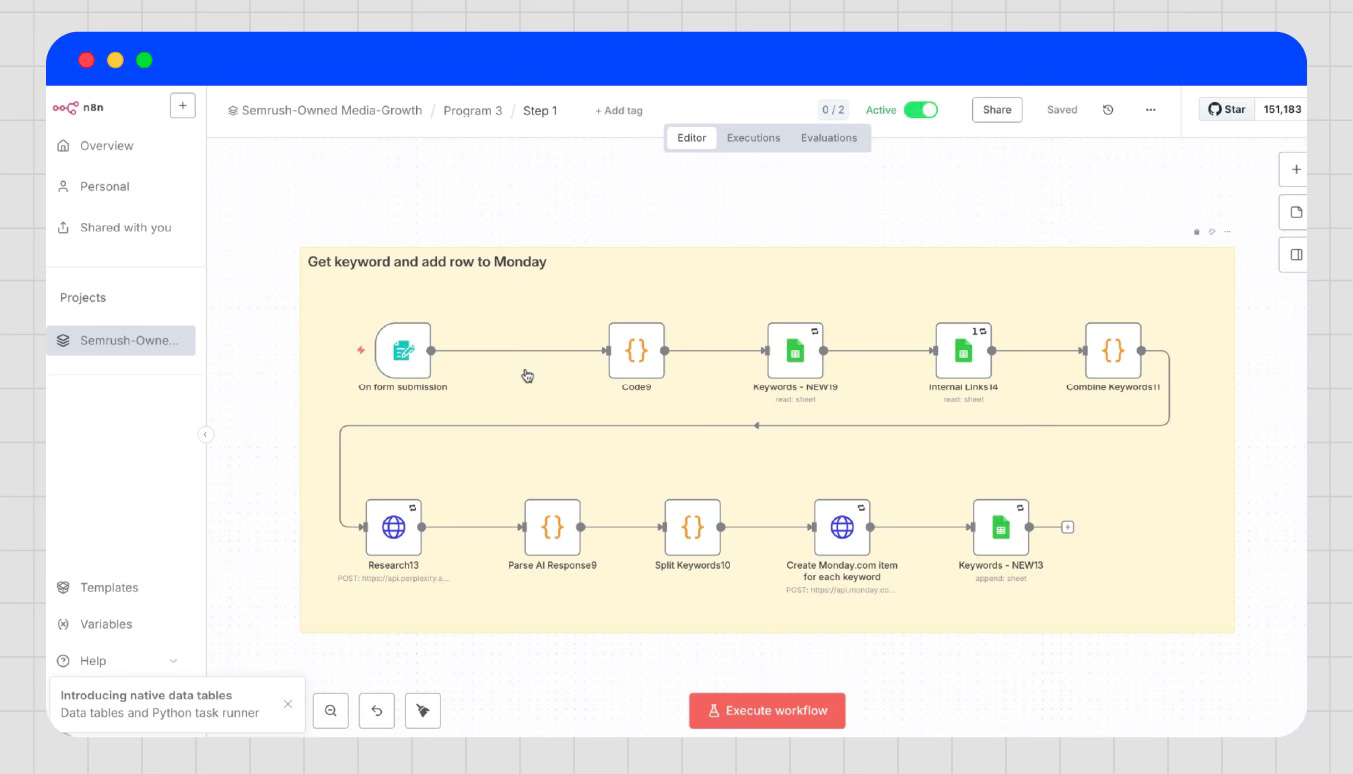
Task: Click the sticky note title text
Action: click(427, 262)
